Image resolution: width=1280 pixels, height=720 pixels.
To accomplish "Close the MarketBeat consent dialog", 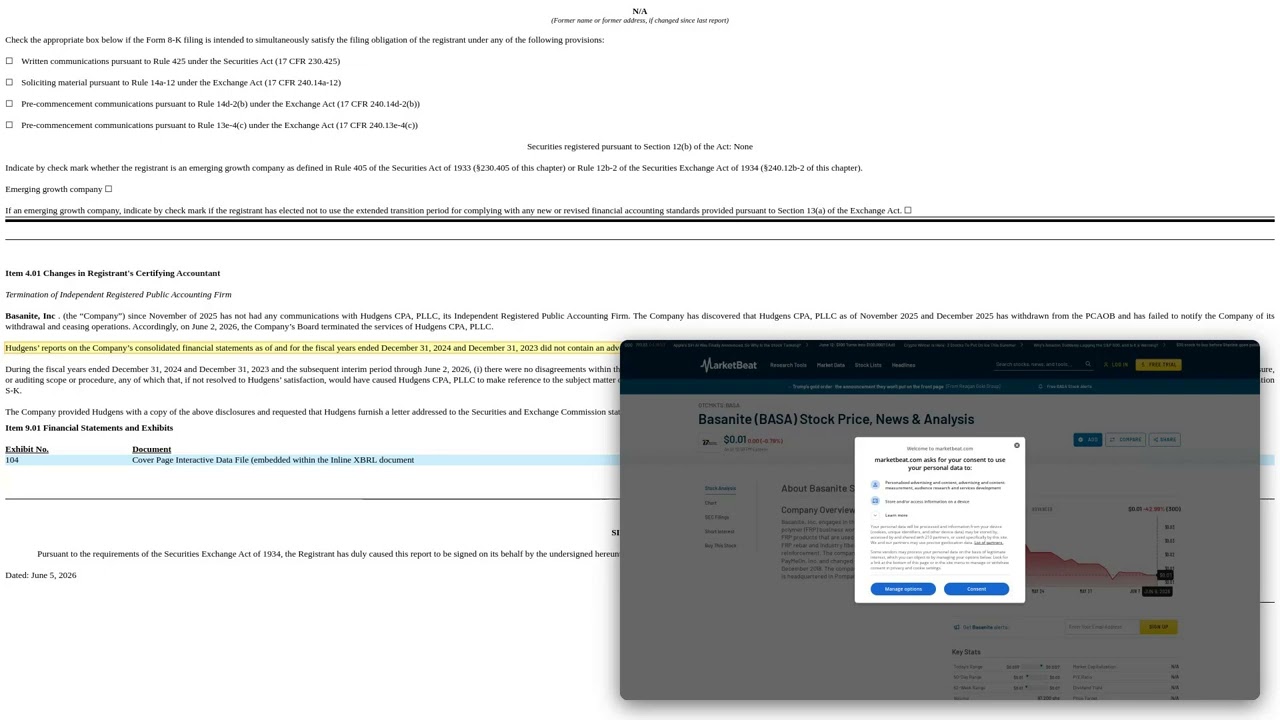I will coord(1017,445).
